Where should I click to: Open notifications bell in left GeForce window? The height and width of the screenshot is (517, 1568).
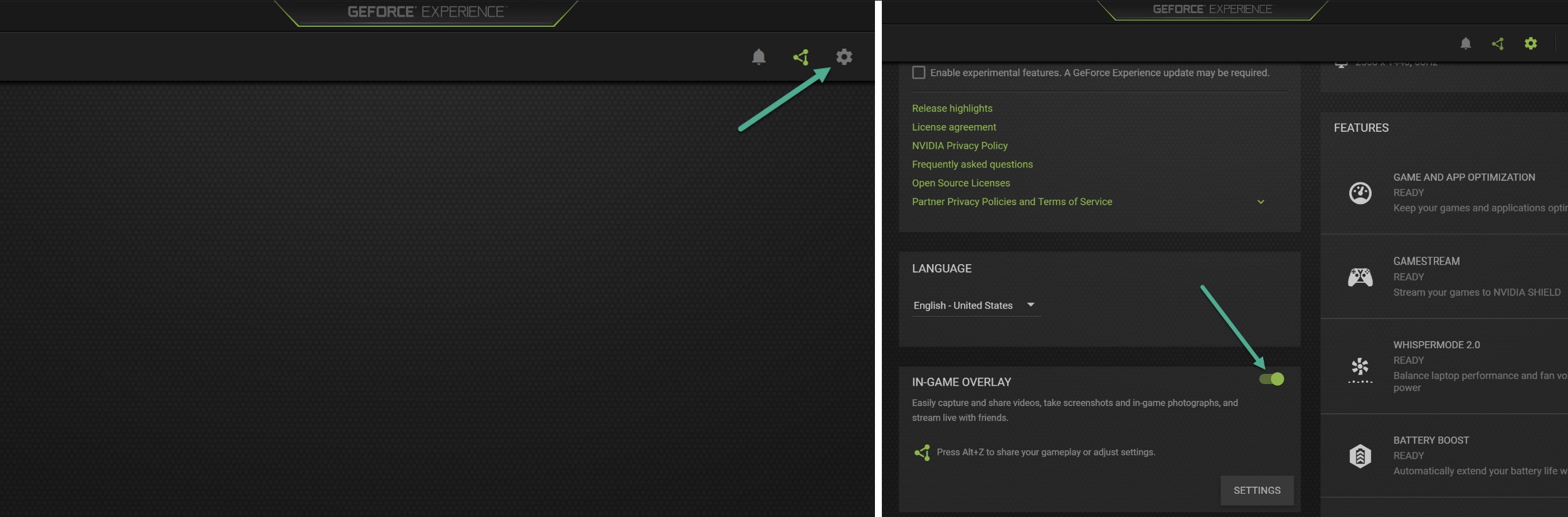tap(758, 57)
